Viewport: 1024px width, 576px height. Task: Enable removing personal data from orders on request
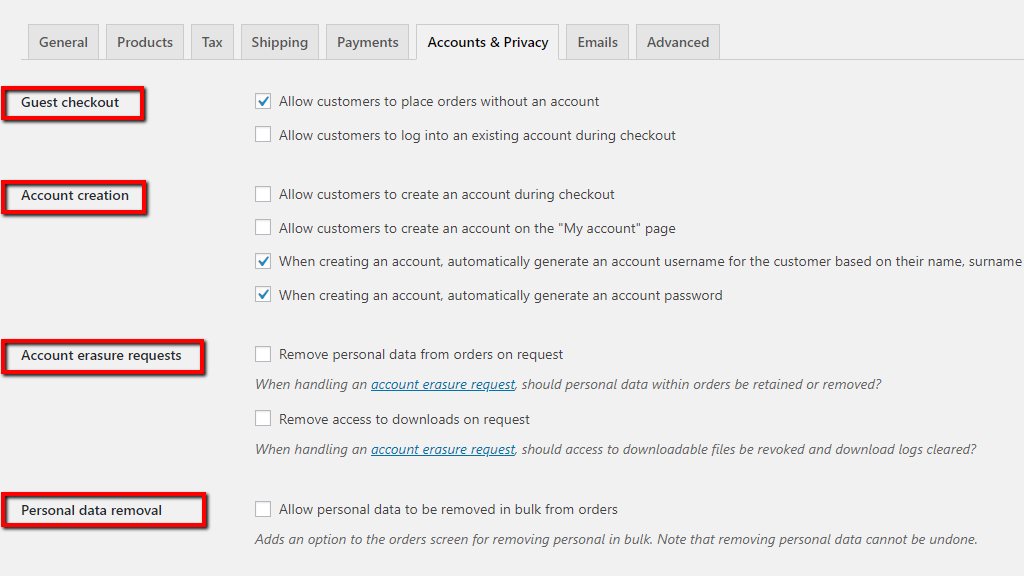(263, 353)
